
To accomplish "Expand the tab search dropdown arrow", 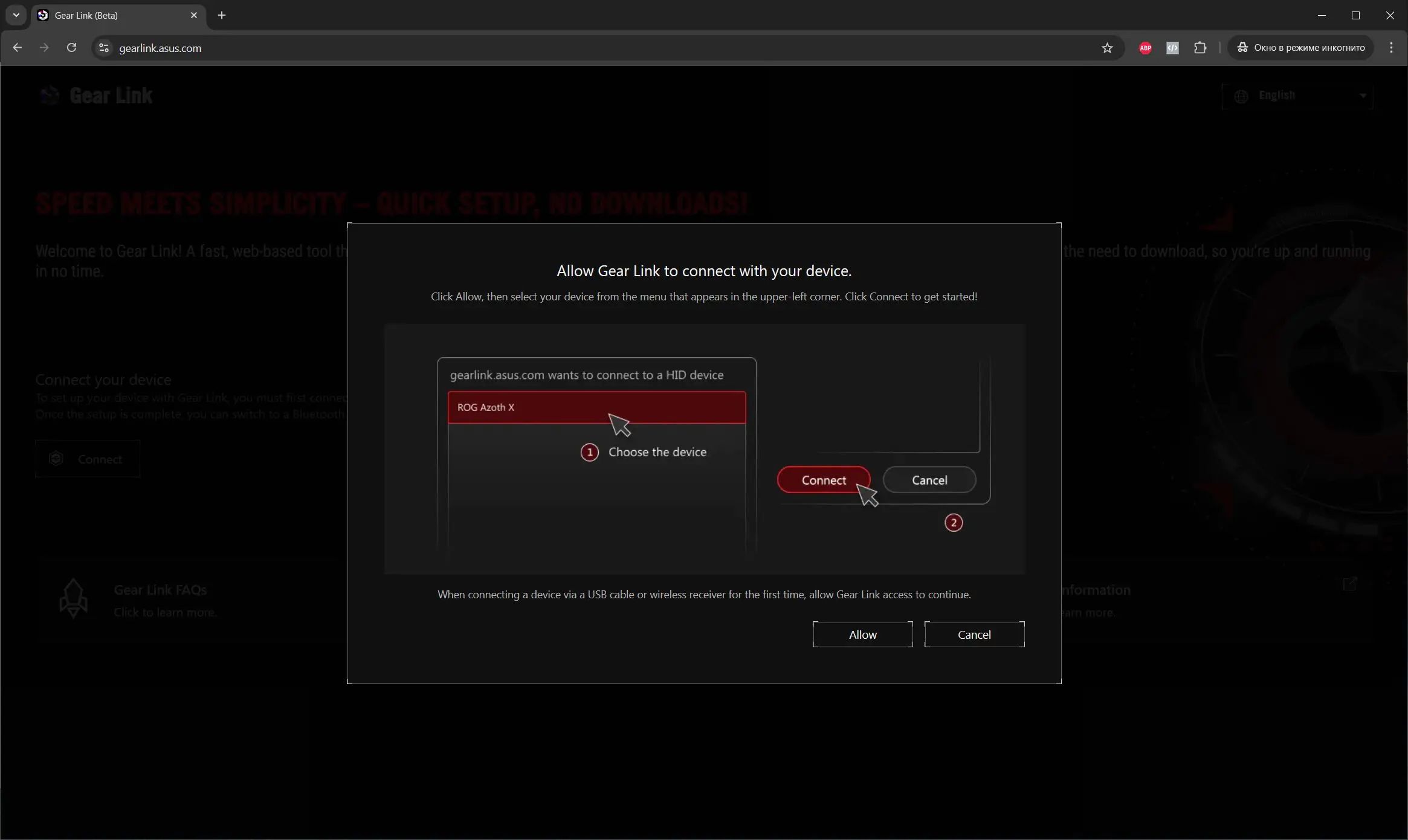I will [x=16, y=15].
